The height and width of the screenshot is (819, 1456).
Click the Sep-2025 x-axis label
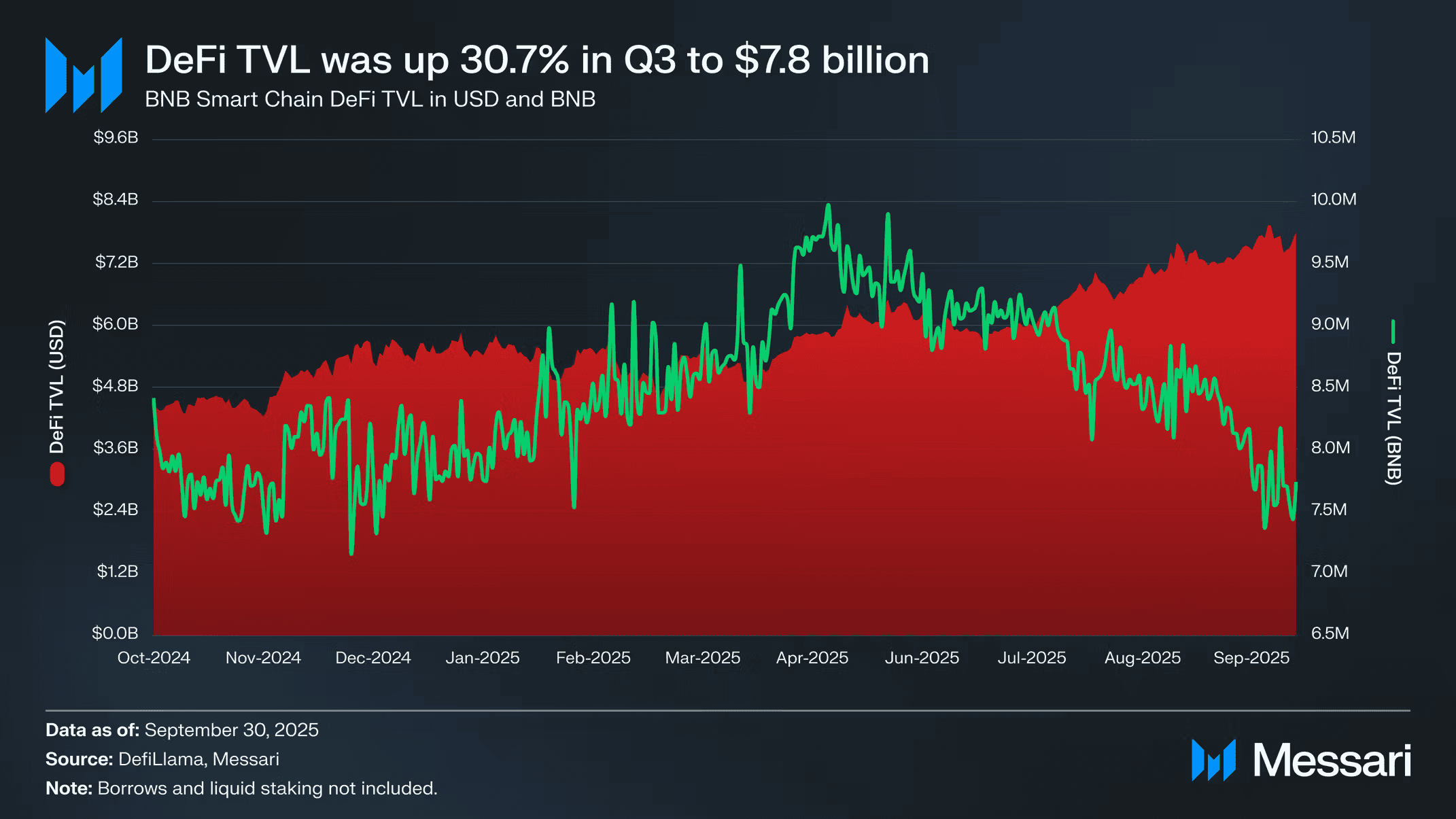[1251, 658]
